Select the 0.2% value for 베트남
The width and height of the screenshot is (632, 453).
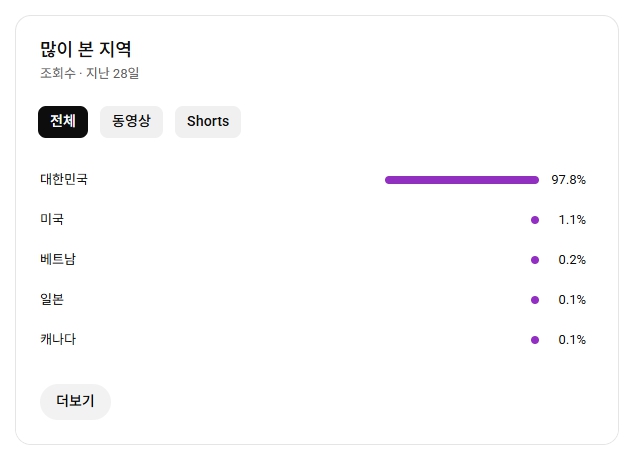pyautogui.click(x=572, y=260)
